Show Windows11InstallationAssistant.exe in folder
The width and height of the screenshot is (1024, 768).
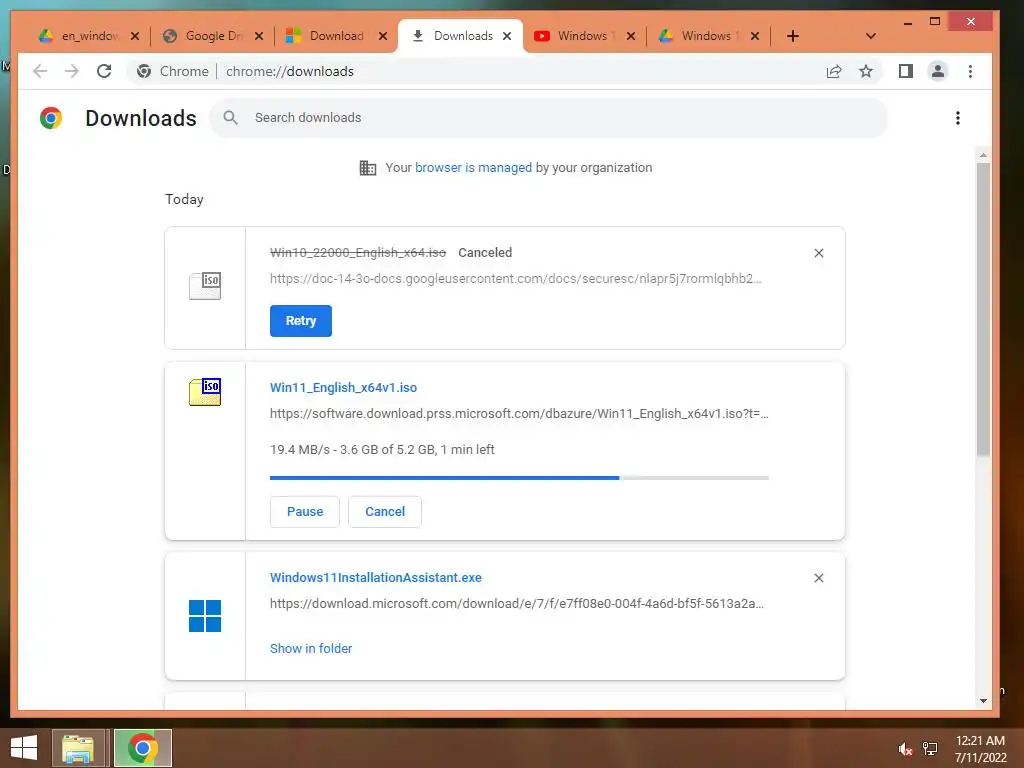(x=311, y=648)
